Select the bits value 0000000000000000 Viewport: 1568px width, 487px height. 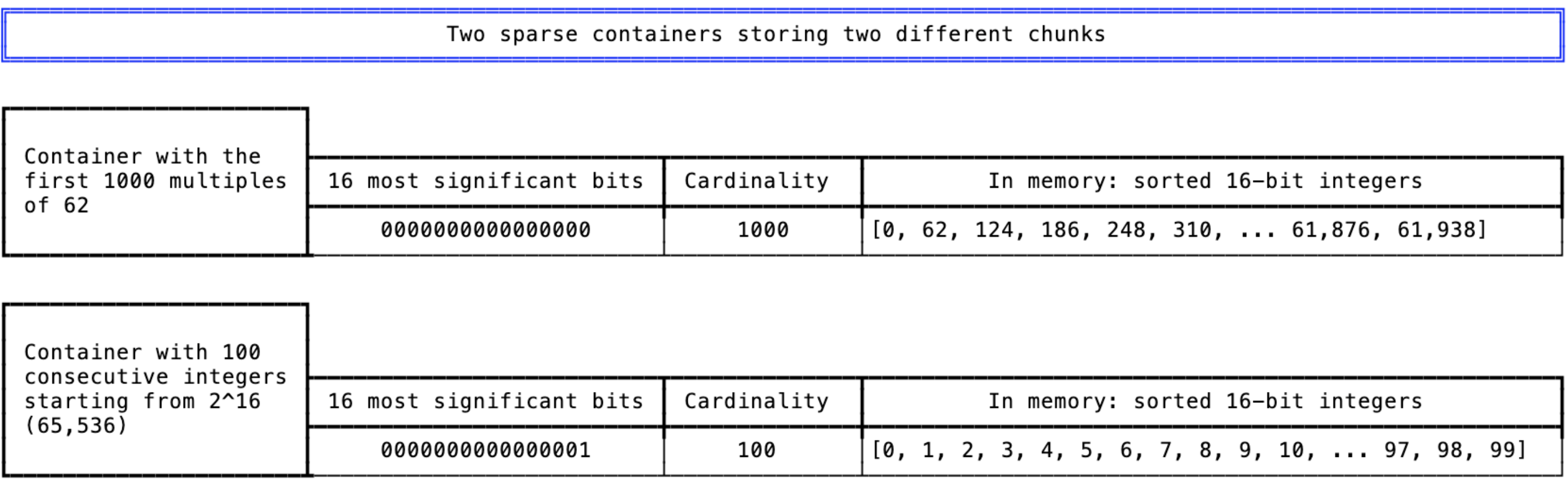486,230
